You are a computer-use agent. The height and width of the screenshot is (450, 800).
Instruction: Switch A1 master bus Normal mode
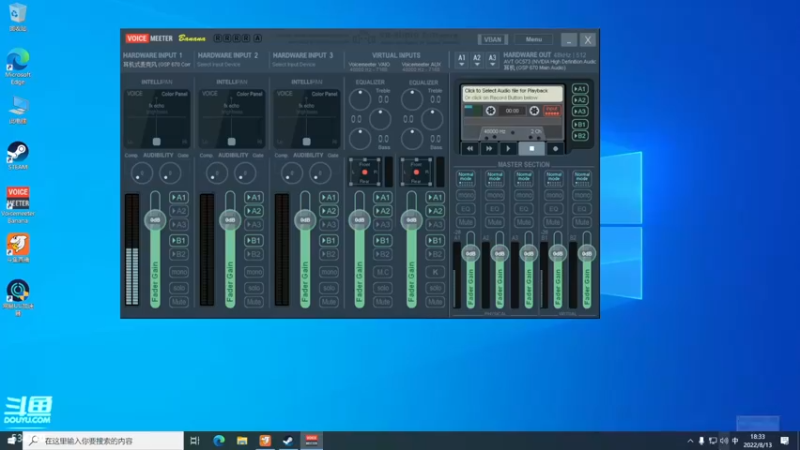[466, 178]
